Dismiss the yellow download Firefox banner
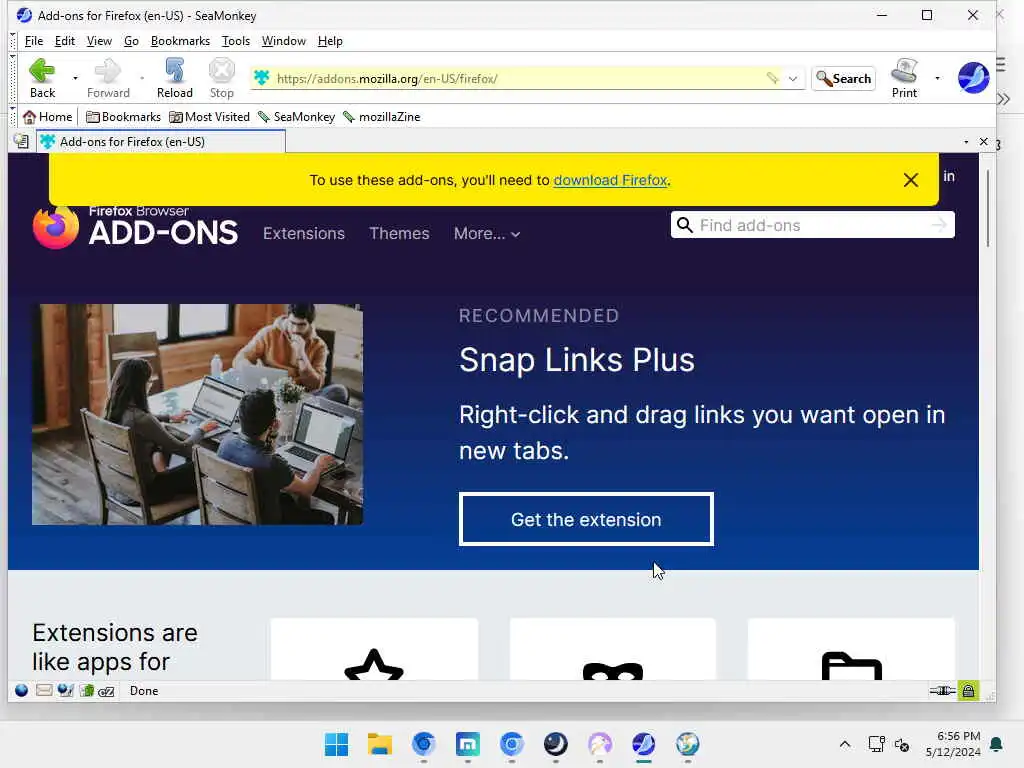Screen dimensions: 1024x768 point(910,180)
